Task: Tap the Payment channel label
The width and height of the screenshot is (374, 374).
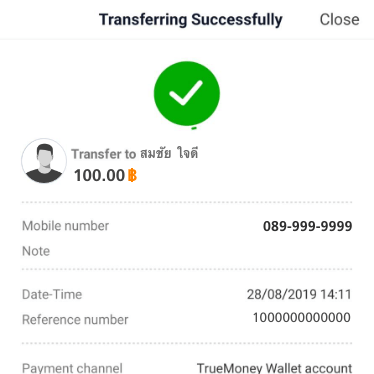Action: tap(72, 368)
